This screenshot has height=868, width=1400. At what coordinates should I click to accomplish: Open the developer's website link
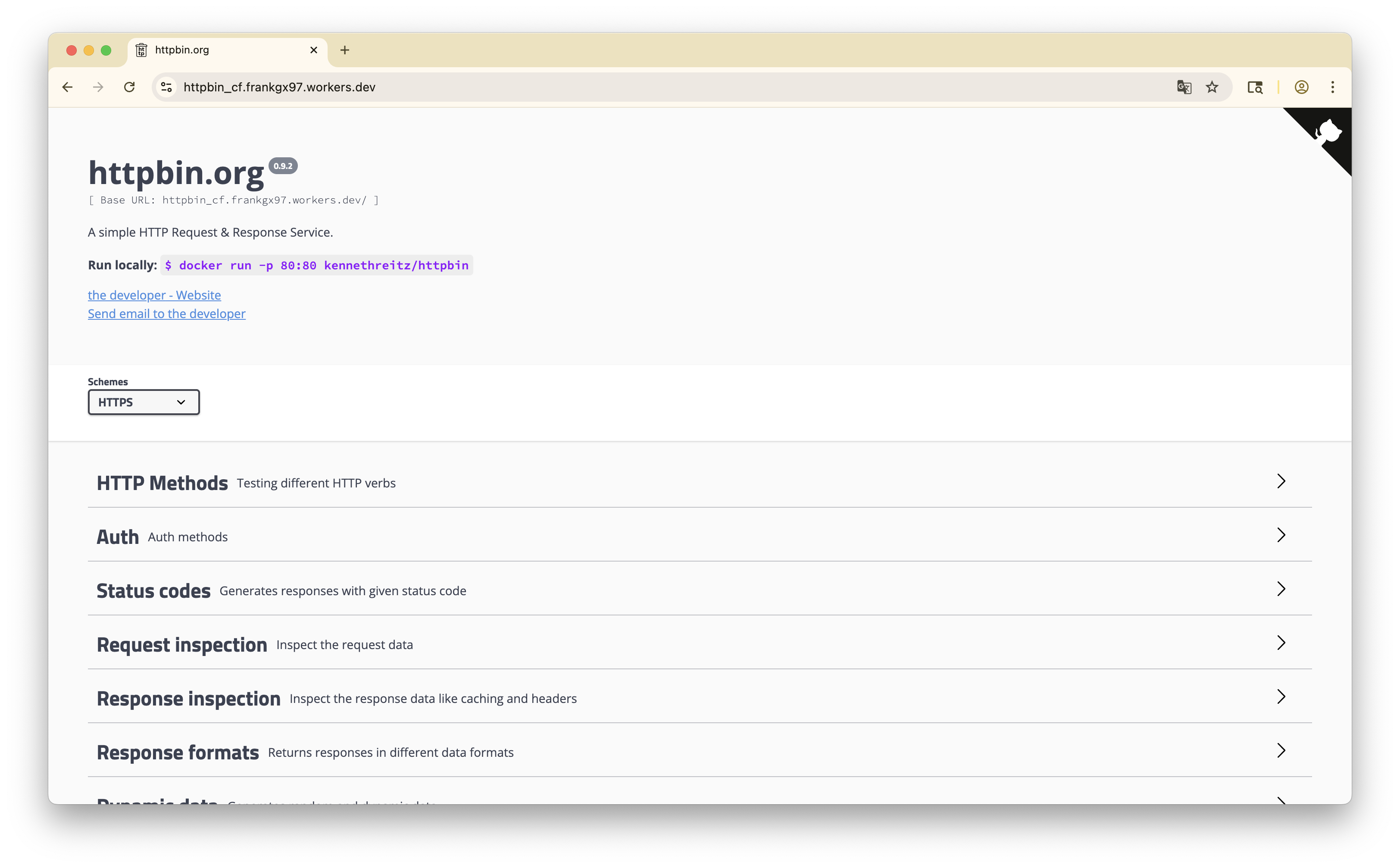(154, 294)
